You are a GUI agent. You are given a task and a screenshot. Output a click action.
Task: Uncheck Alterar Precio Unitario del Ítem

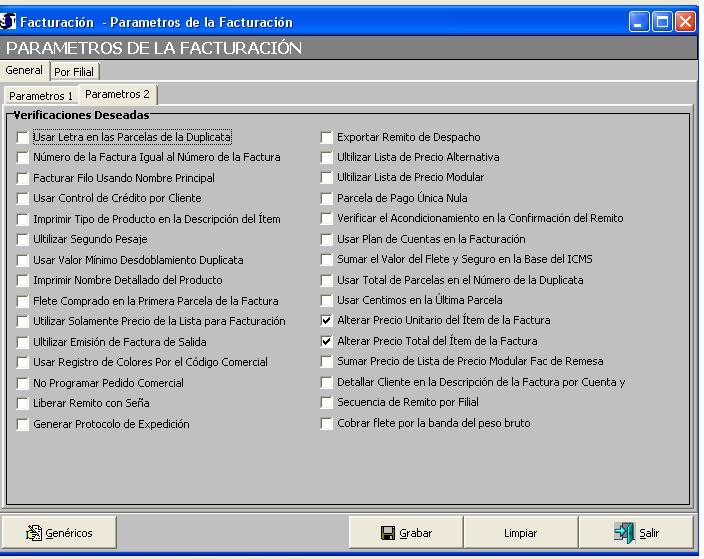pyautogui.click(x=327, y=321)
